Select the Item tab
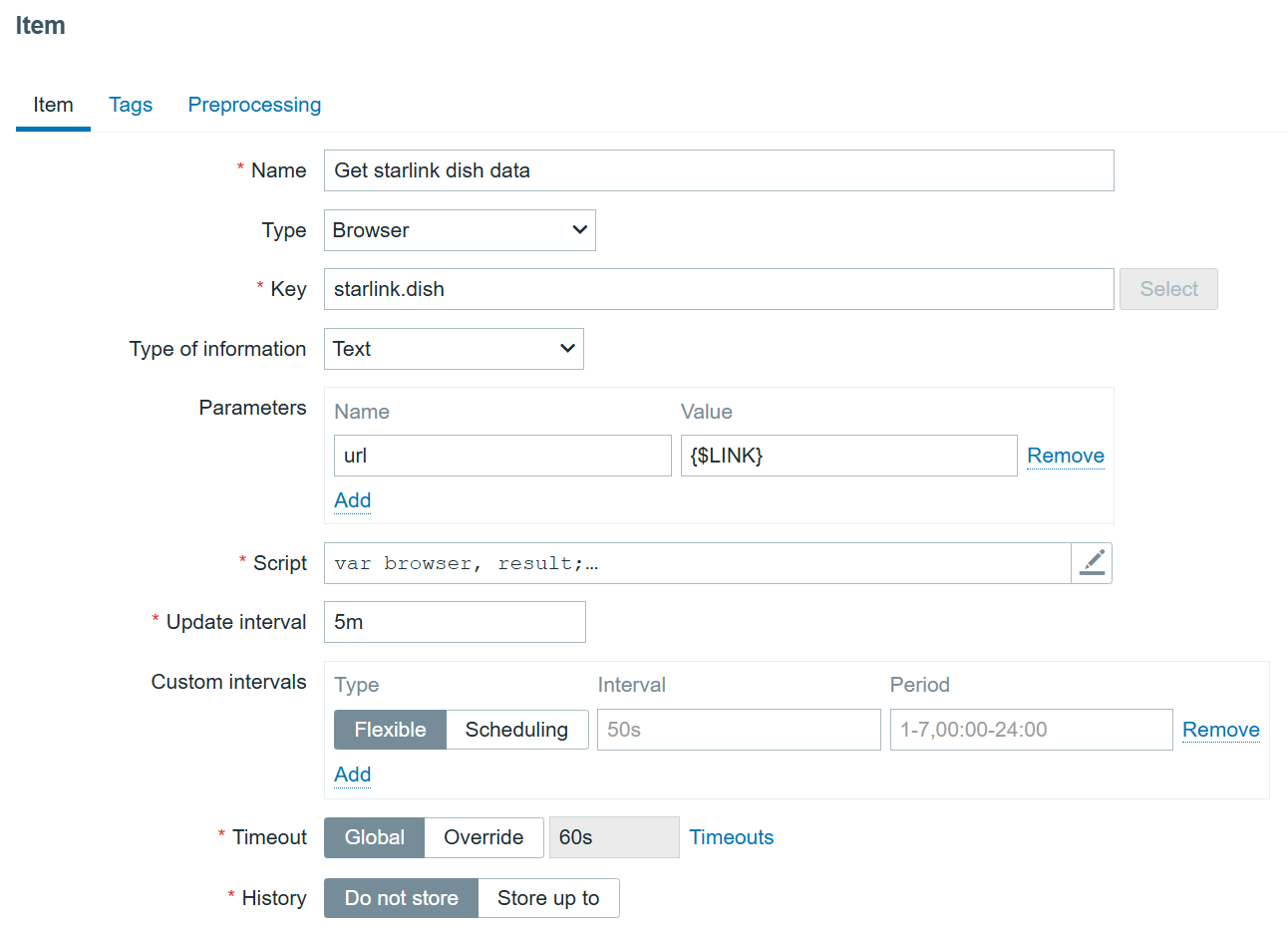The image size is (1288, 932). pos(53,105)
